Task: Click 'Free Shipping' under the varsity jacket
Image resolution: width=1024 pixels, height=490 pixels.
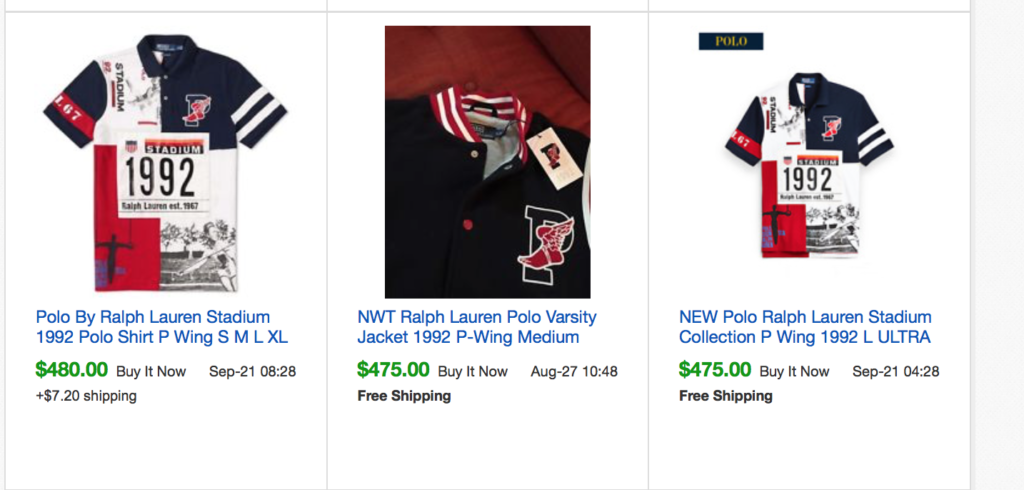Action: pyautogui.click(x=404, y=396)
